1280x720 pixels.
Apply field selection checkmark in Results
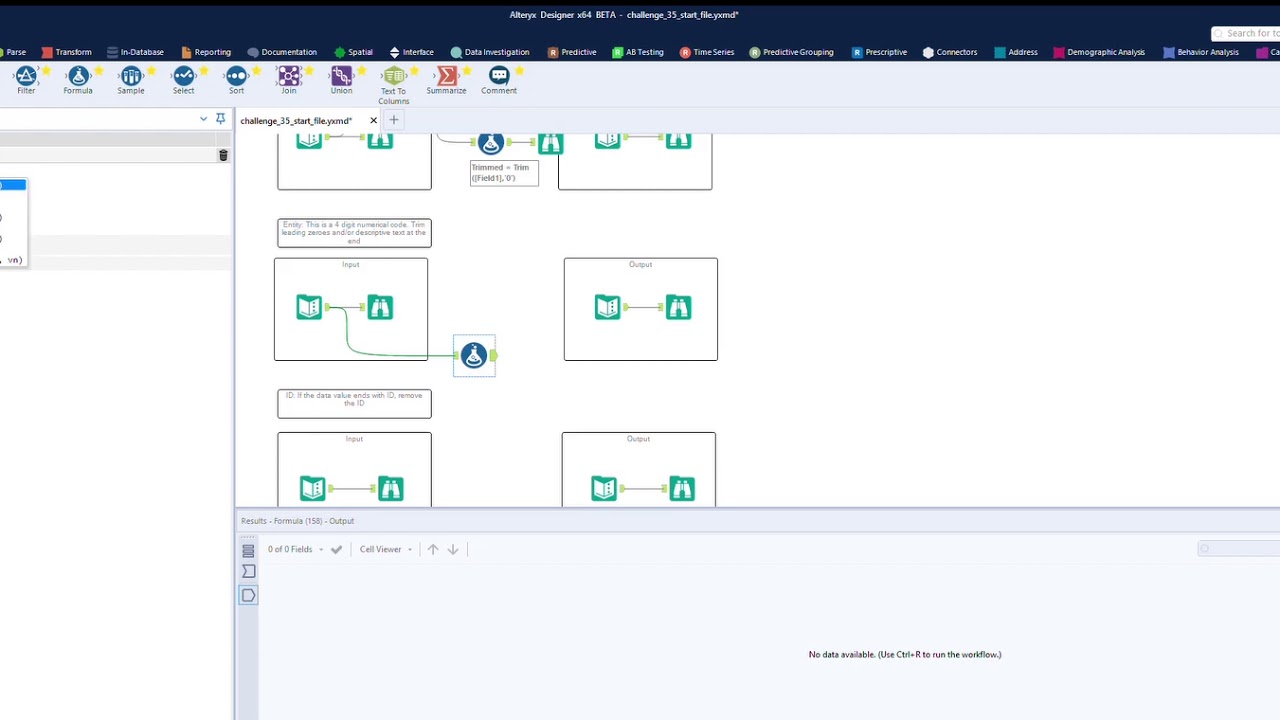(336, 549)
